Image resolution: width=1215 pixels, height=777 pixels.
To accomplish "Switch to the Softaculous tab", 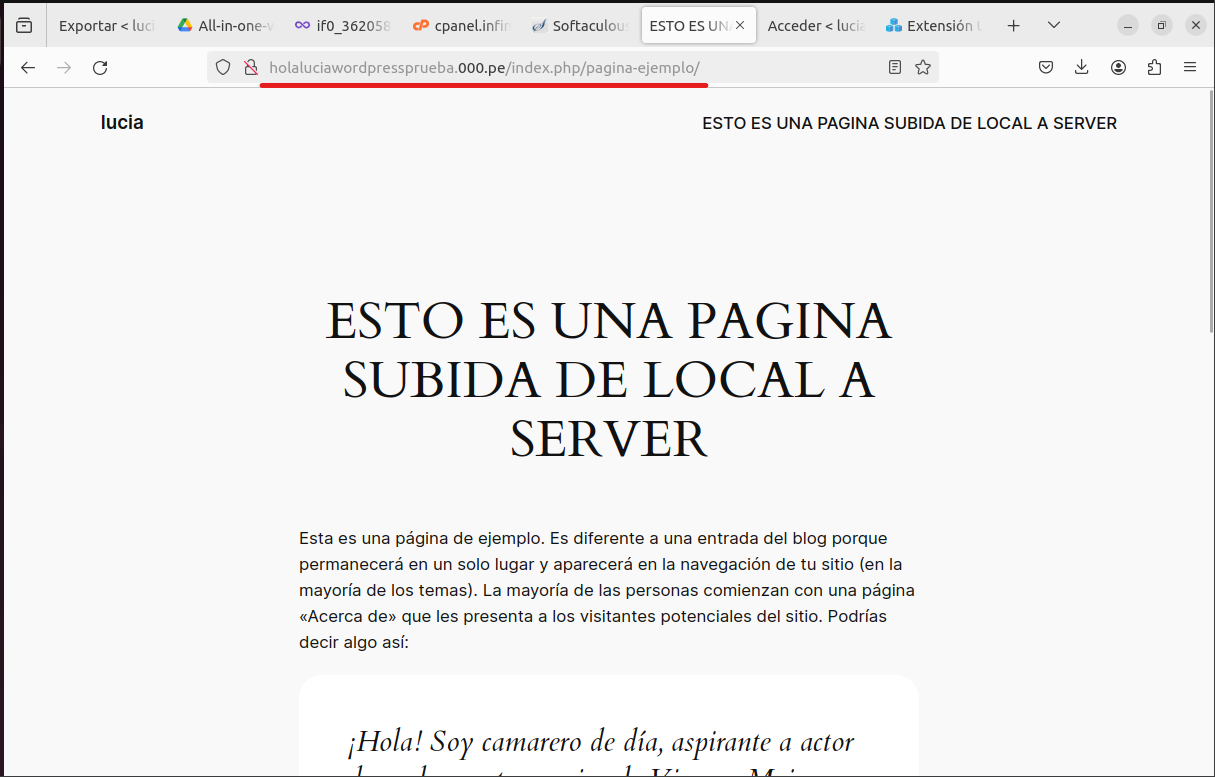I will 580,24.
